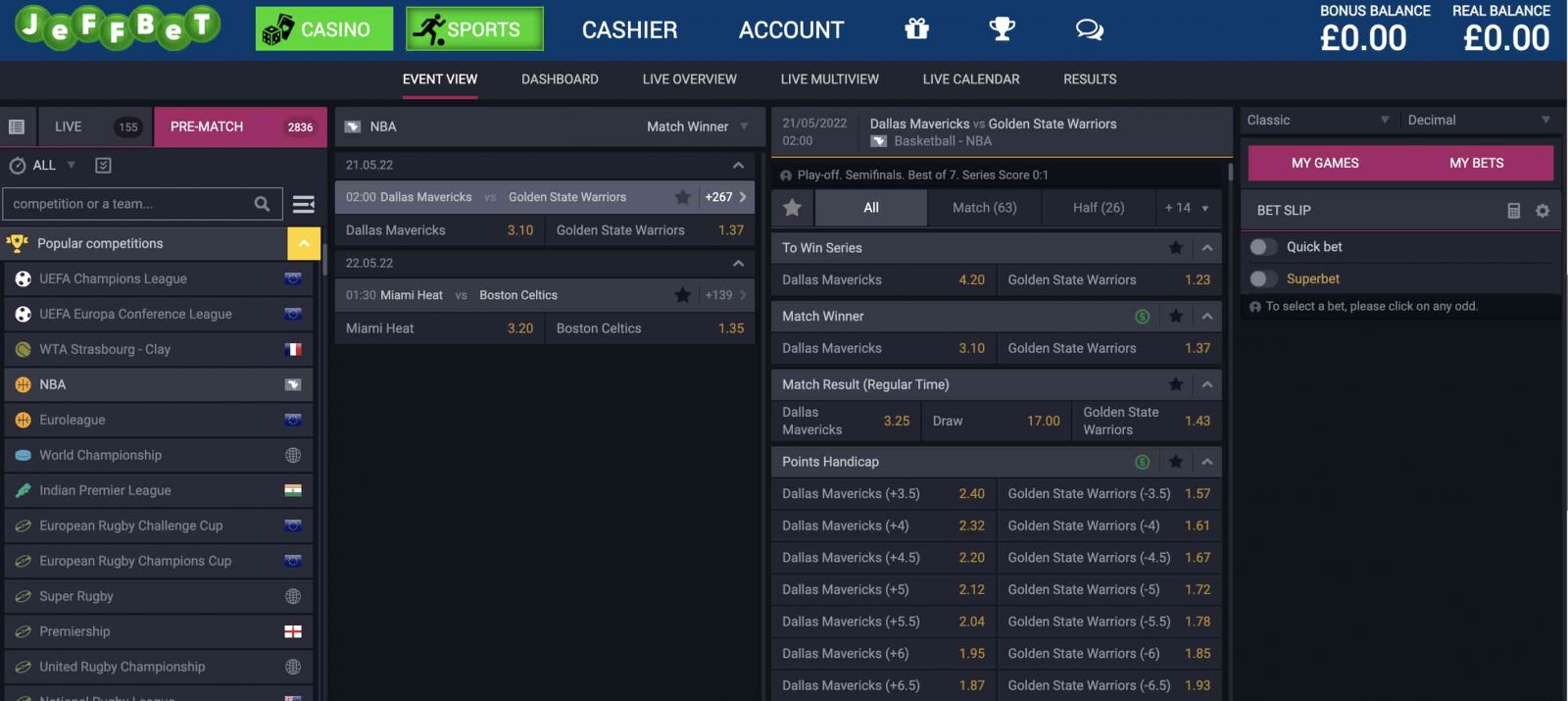Favorite the Miami Heat vs Boston Celtics match
This screenshot has height=701, width=1568.
pyautogui.click(x=682, y=295)
